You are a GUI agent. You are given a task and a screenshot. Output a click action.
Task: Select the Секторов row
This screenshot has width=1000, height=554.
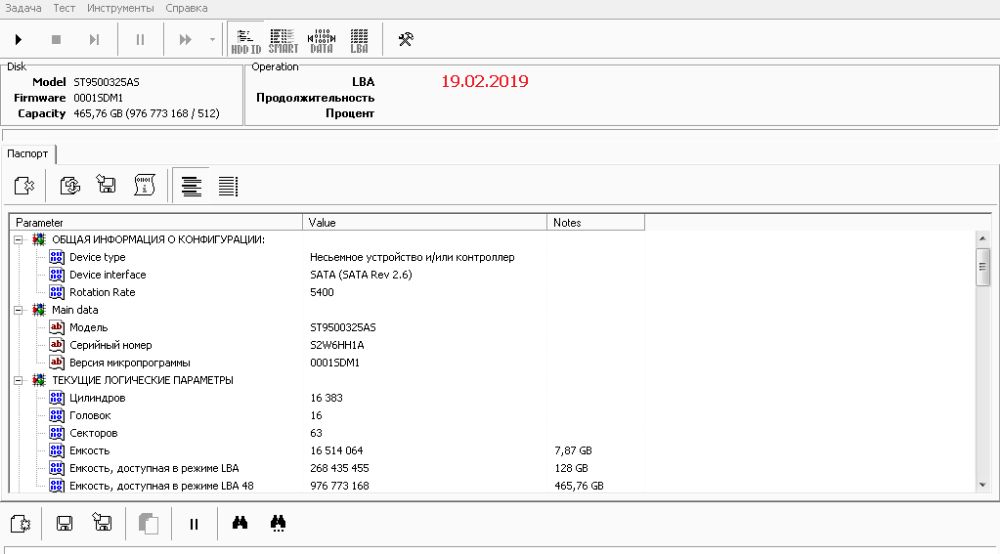pyautogui.click(x=327, y=433)
